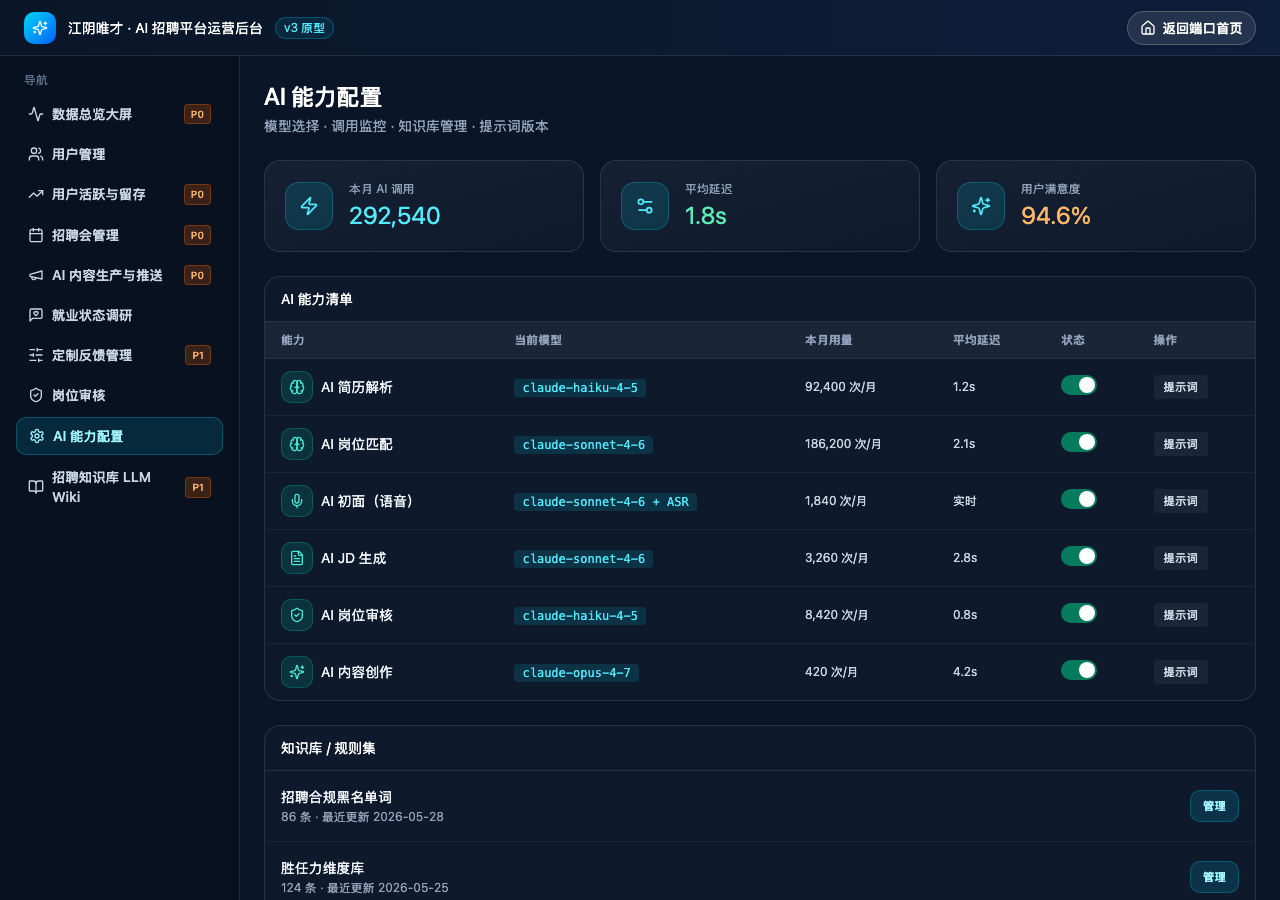Viewport: 1280px width, 900px height.
Task: Toggle the AI 简历解析 status switch
Action: click(x=1079, y=385)
